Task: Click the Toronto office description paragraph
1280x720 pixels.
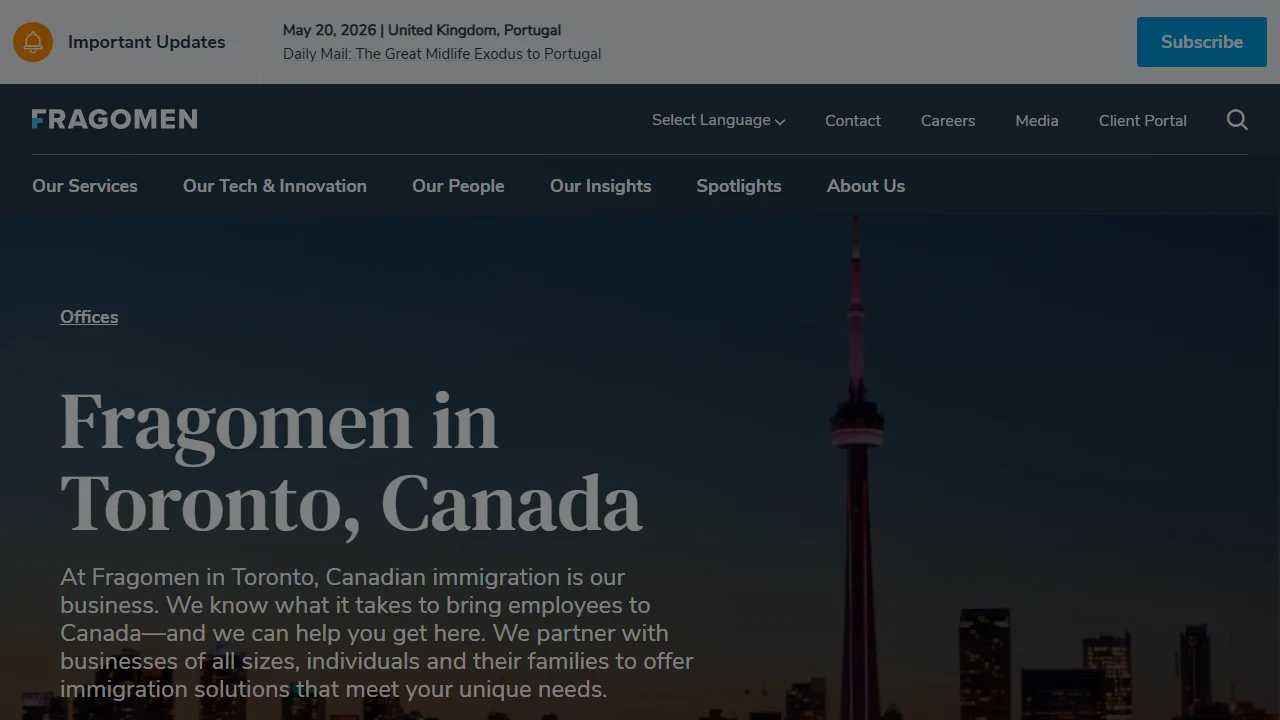Action: [x=377, y=633]
